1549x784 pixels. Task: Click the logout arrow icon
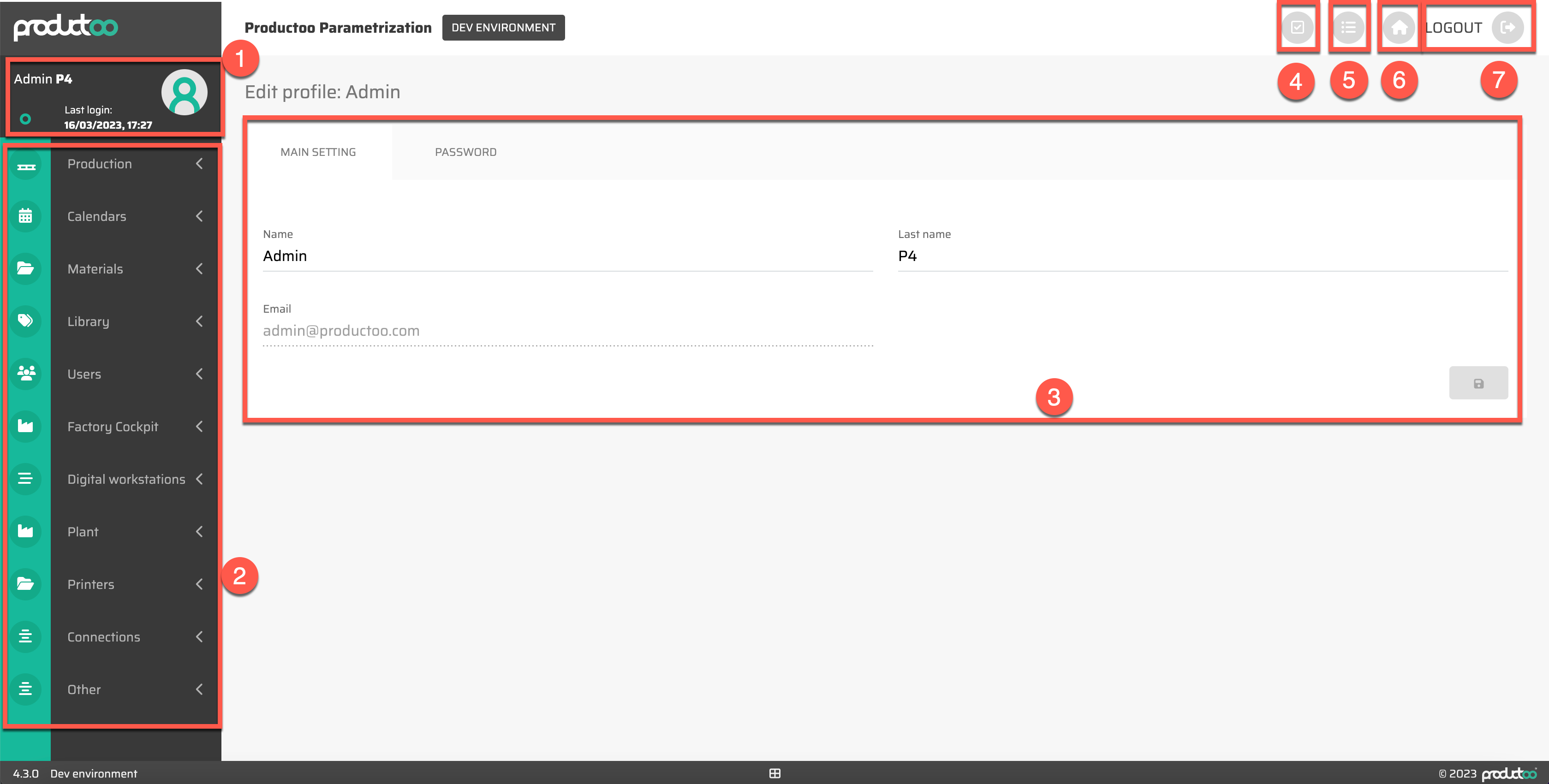click(x=1507, y=28)
